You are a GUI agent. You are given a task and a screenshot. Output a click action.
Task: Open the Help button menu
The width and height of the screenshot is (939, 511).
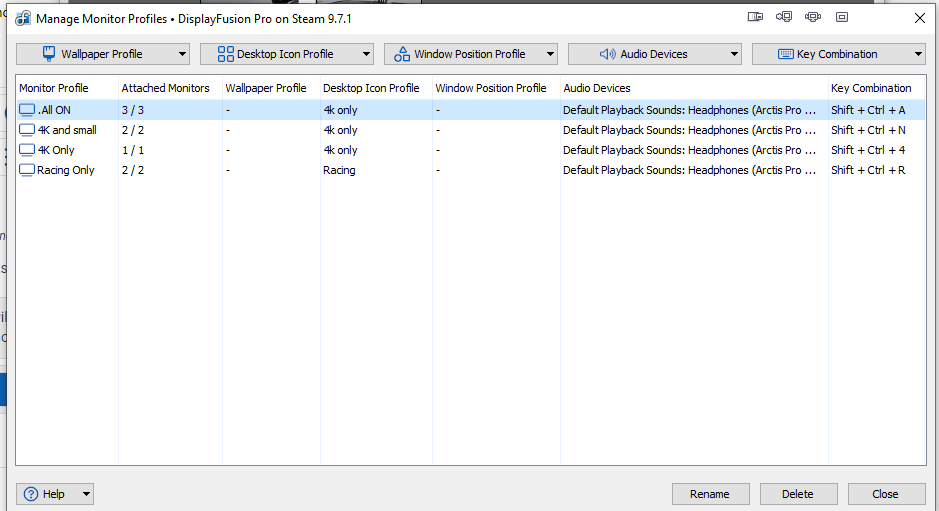(x=55, y=494)
